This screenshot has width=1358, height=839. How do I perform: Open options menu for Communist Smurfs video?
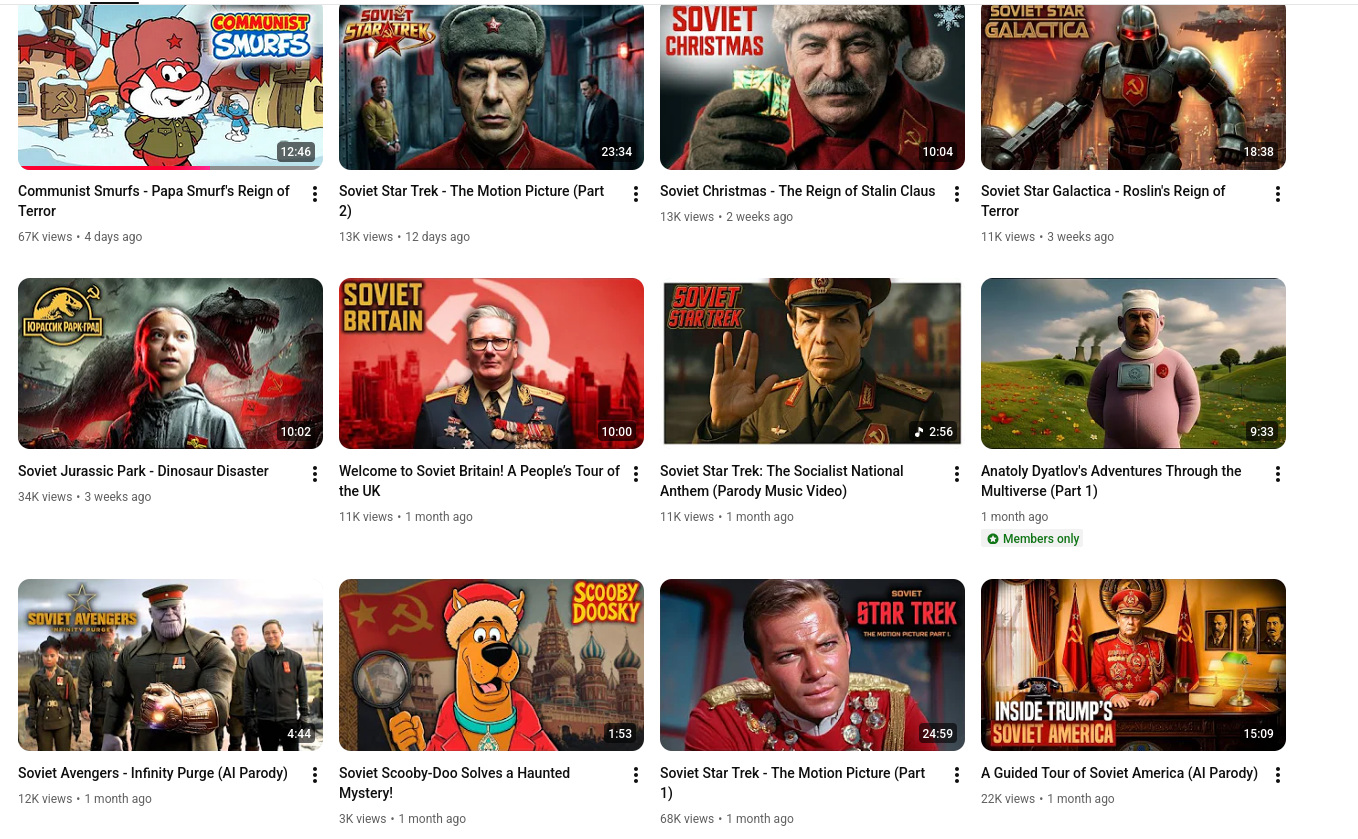[314, 194]
